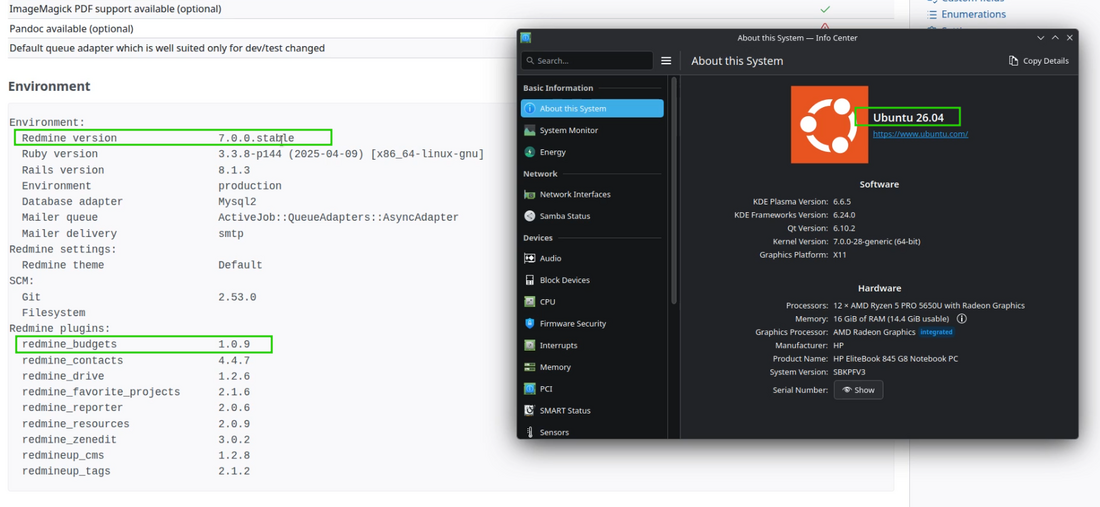Click the Keep Below chevron in Info Center title bar

coord(1040,38)
